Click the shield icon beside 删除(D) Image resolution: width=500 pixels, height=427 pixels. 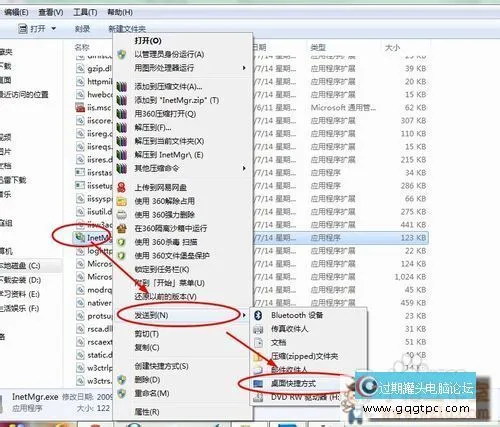(x=122, y=380)
